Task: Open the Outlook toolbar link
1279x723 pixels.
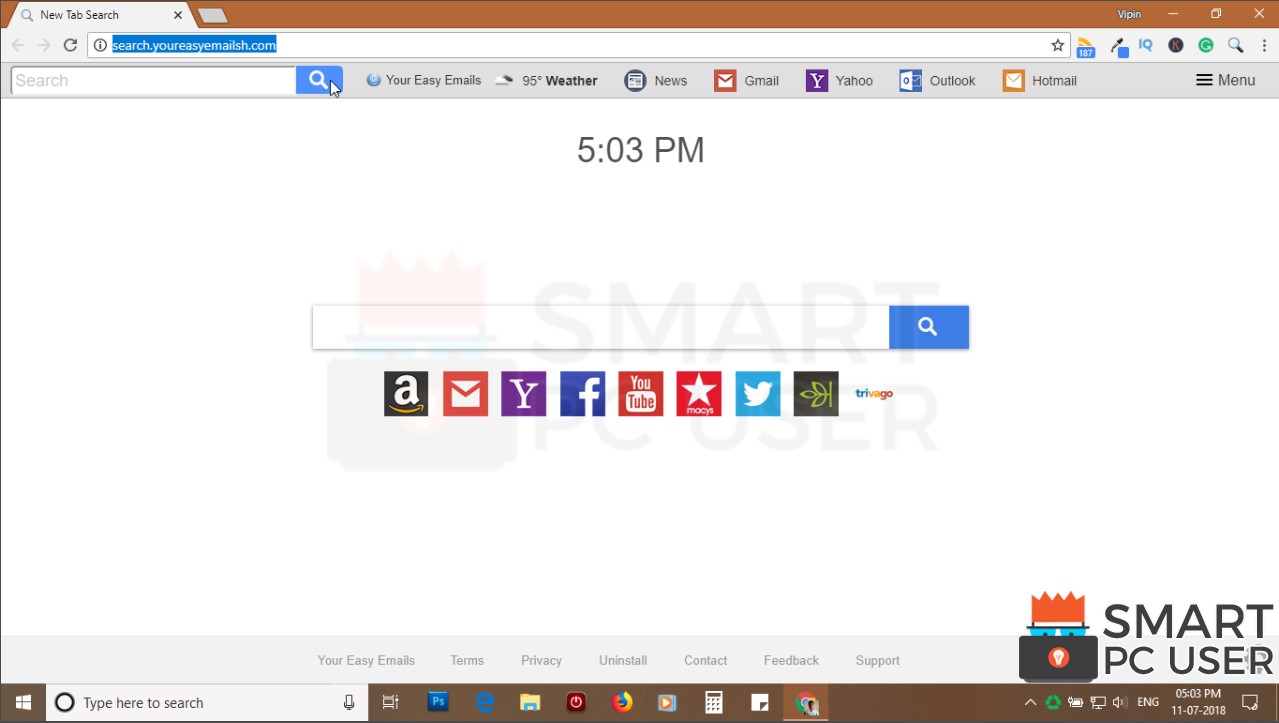Action: coord(938,80)
